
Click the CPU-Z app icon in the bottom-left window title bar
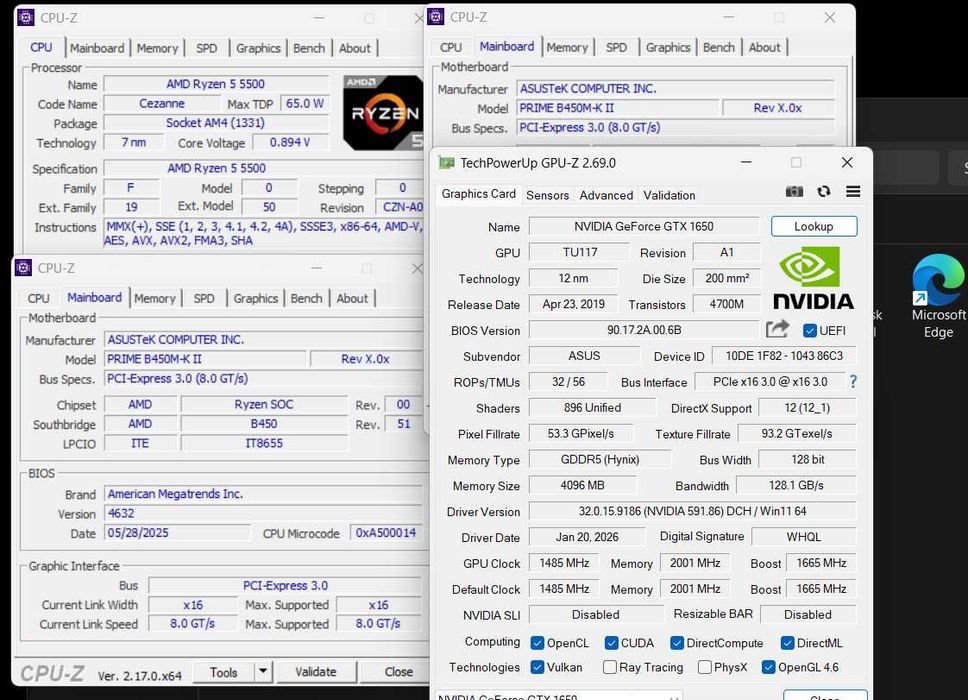tap(23, 268)
